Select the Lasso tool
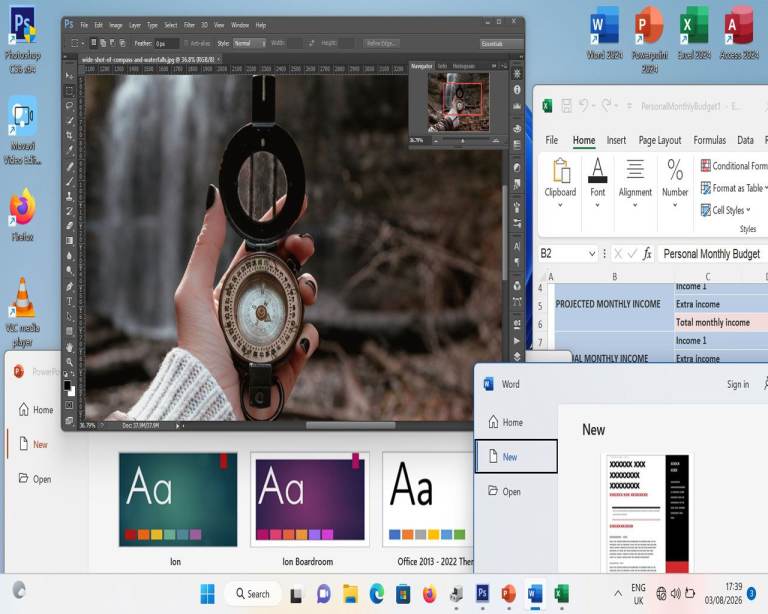The width and height of the screenshot is (768, 614). [x=70, y=106]
